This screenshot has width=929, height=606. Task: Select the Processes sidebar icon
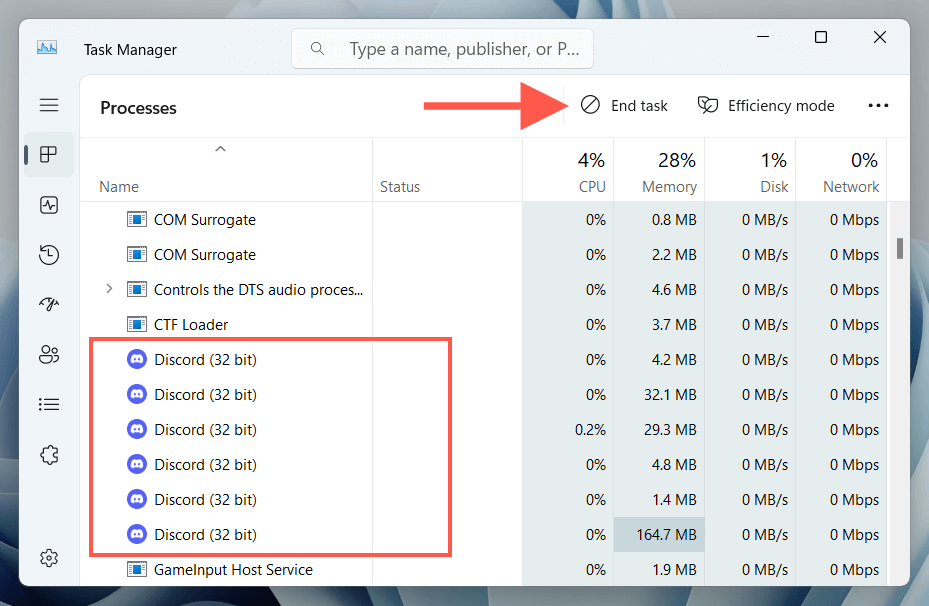point(49,155)
